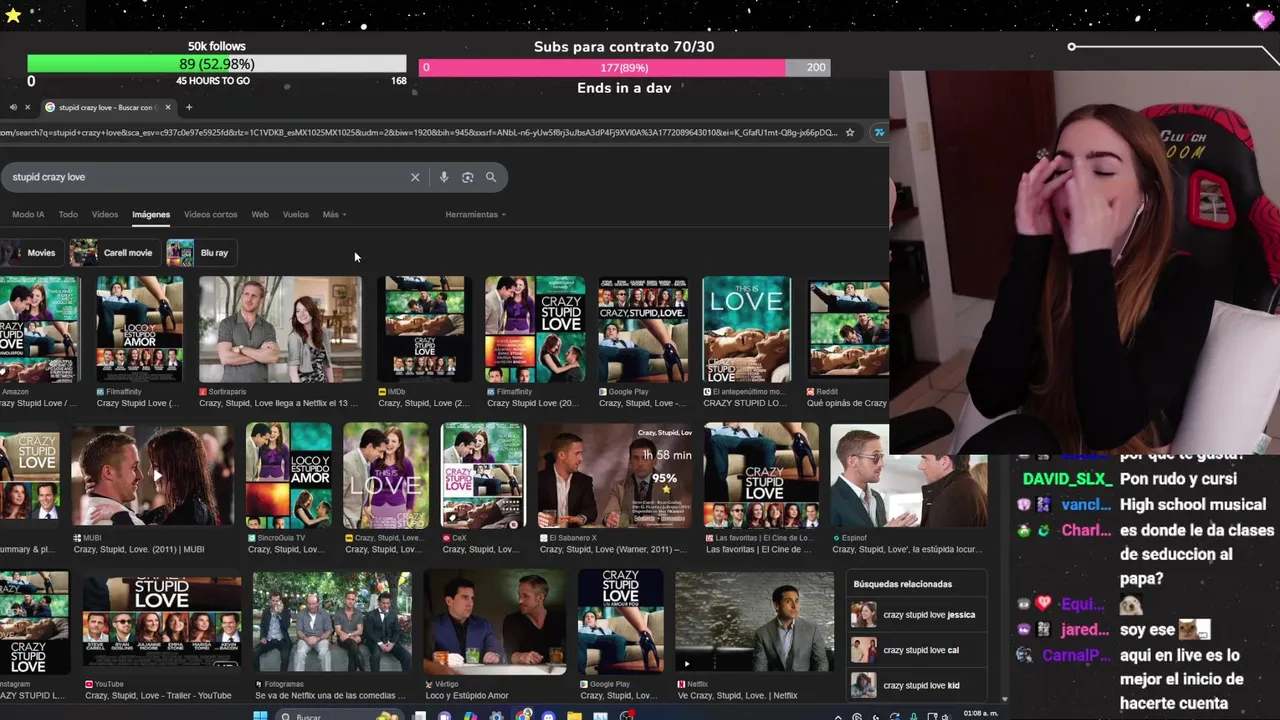Click chat message 'High school musical'
The width and height of the screenshot is (1280, 720).
tap(1193, 505)
